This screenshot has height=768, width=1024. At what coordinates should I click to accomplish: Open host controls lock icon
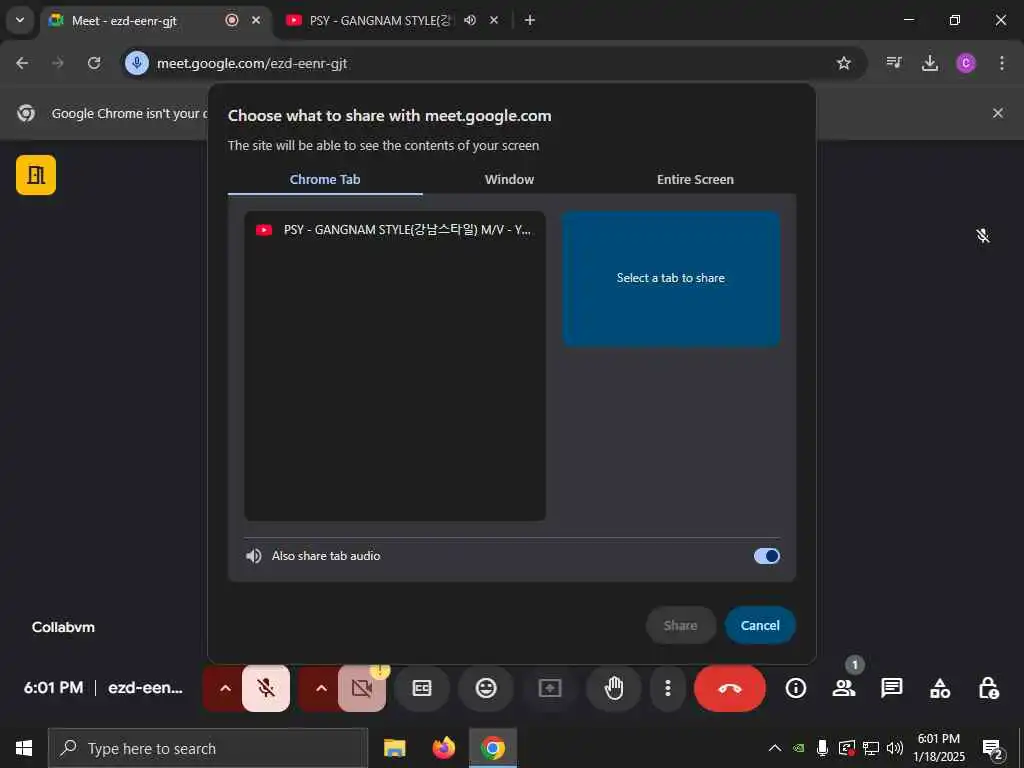(x=988, y=688)
